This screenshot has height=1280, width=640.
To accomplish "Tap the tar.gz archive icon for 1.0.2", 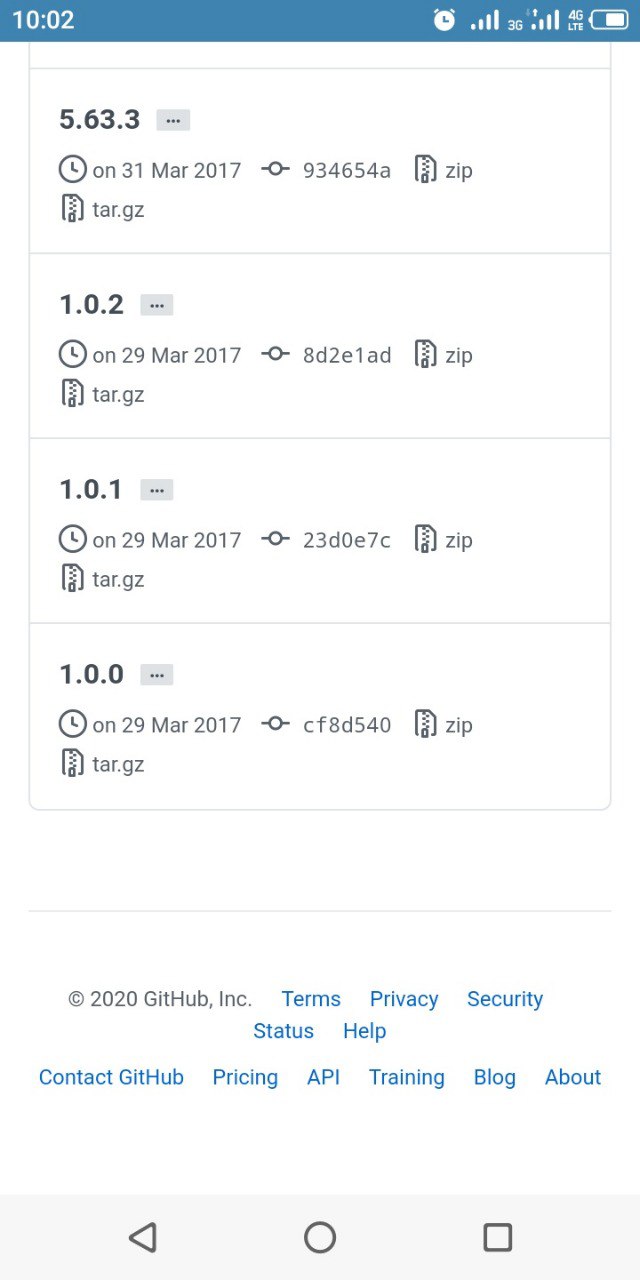I will pyautogui.click(x=72, y=394).
